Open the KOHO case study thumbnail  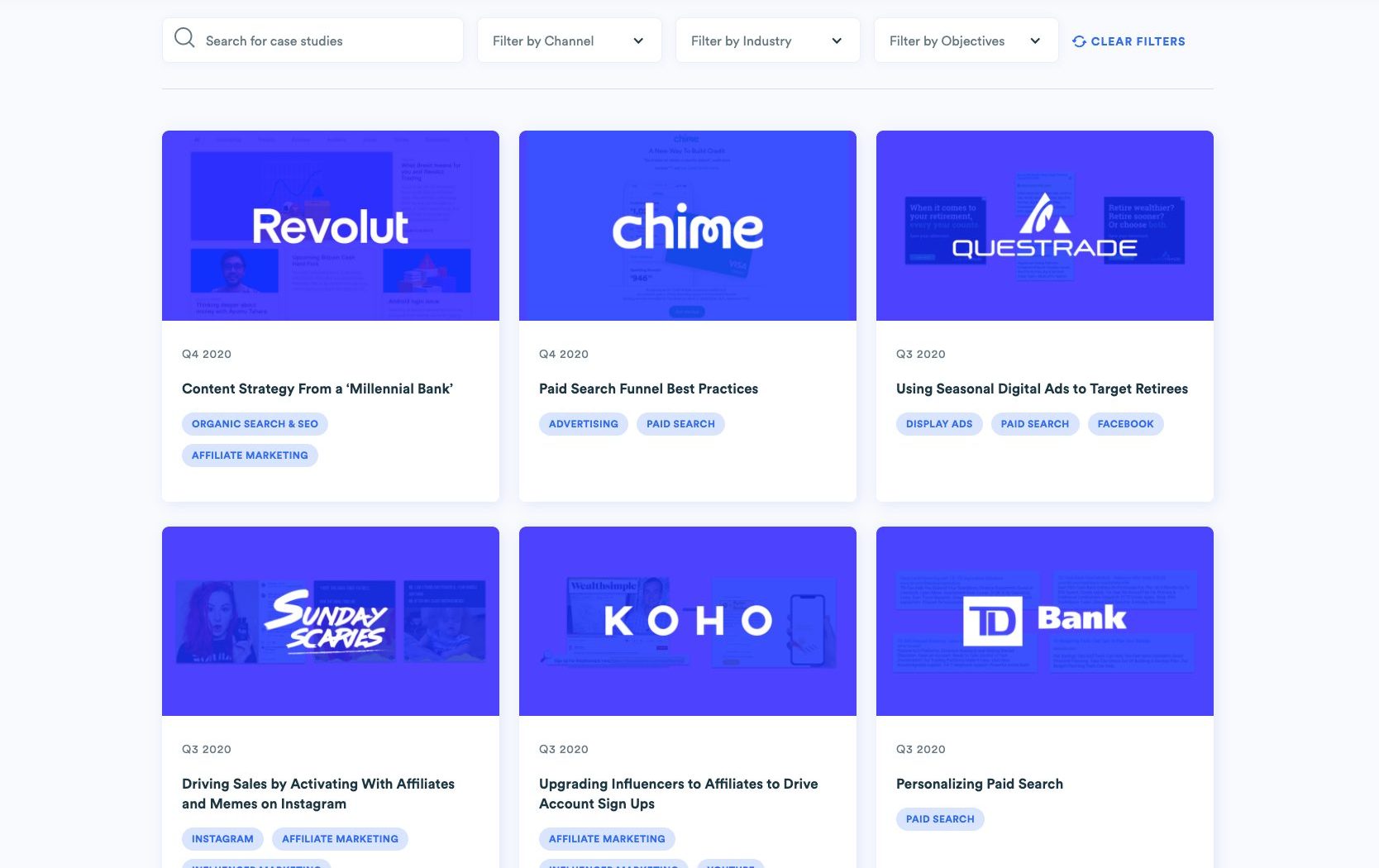[688, 621]
